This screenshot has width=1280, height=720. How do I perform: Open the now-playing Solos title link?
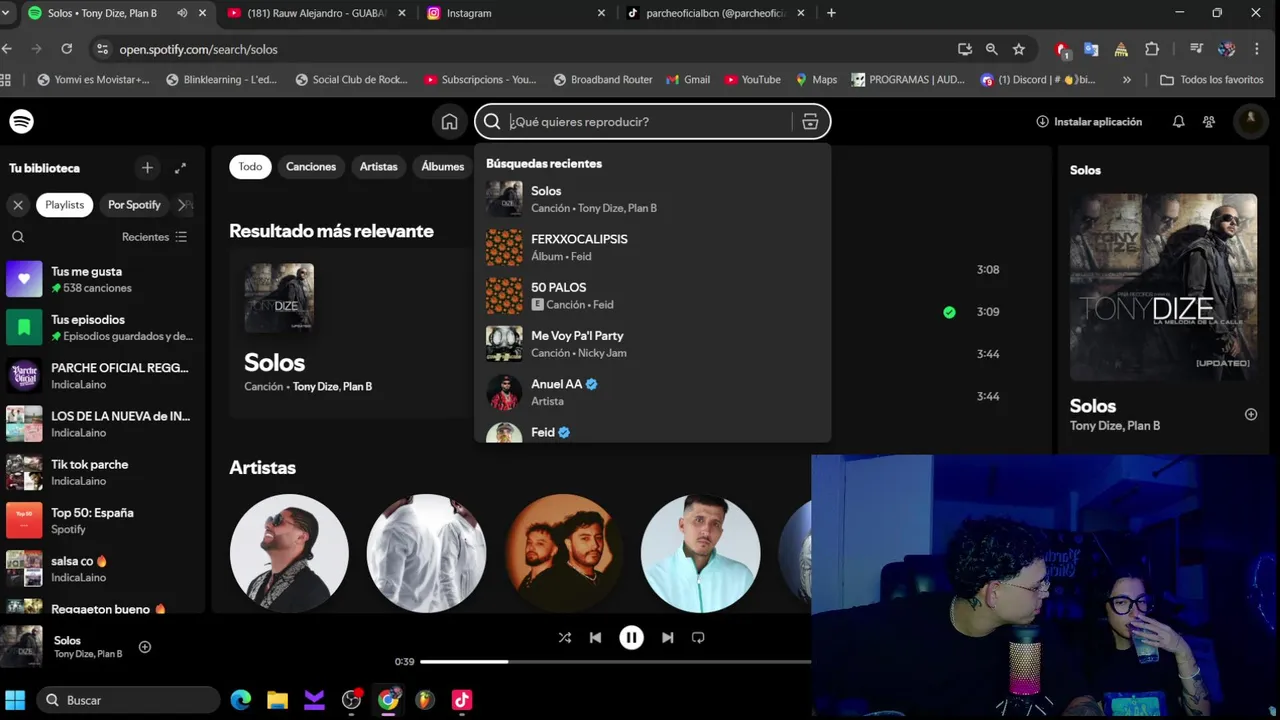[x=67, y=640]
